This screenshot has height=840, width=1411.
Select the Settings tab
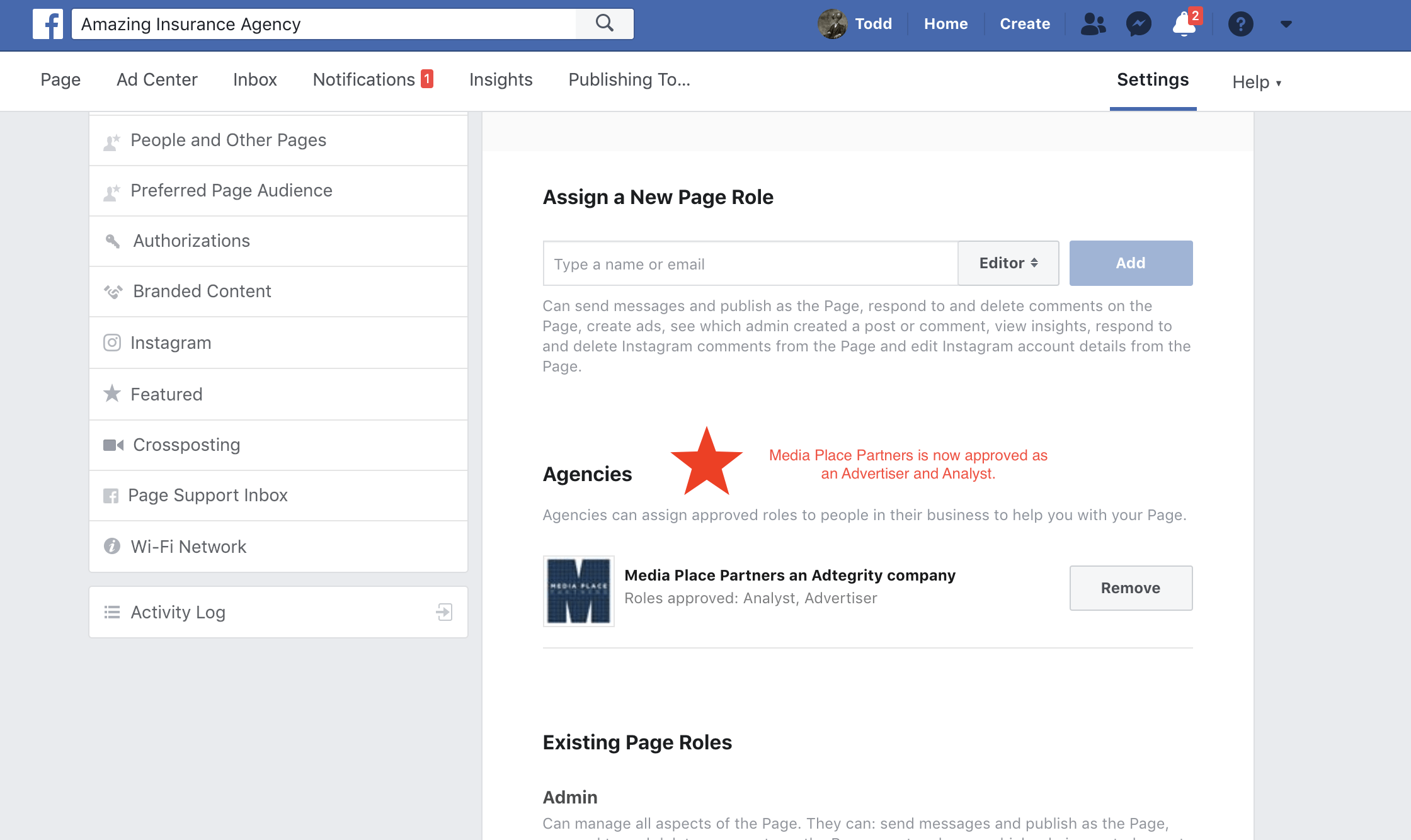1153,80
